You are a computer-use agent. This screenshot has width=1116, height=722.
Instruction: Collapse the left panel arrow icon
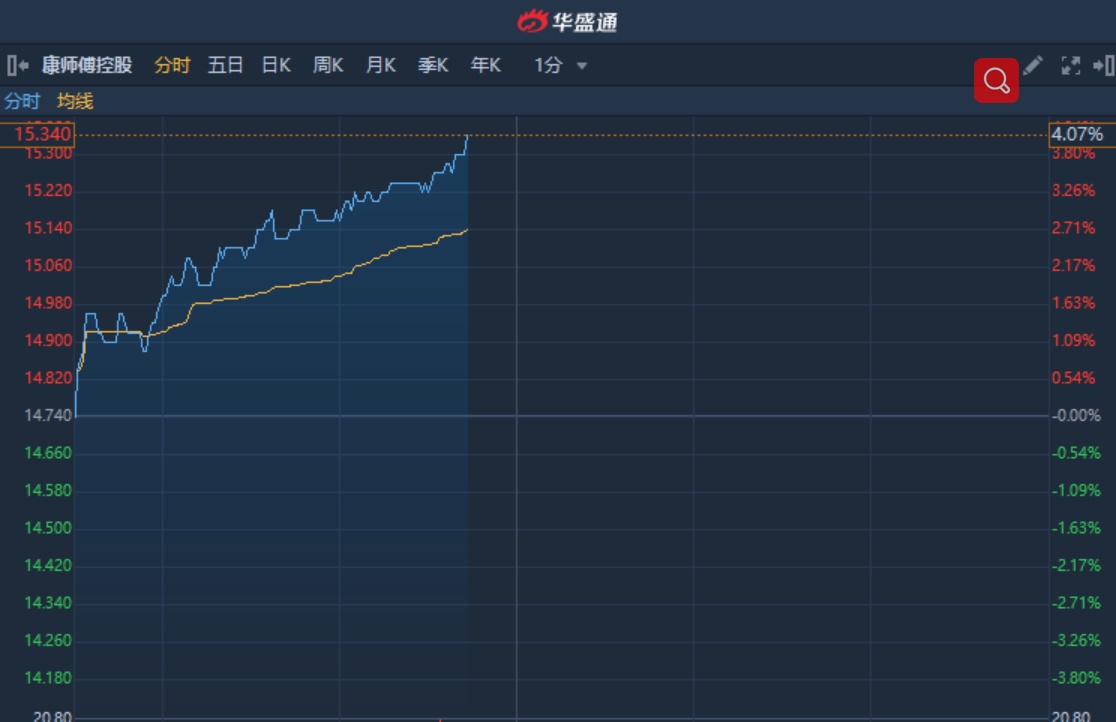point(17,66)
